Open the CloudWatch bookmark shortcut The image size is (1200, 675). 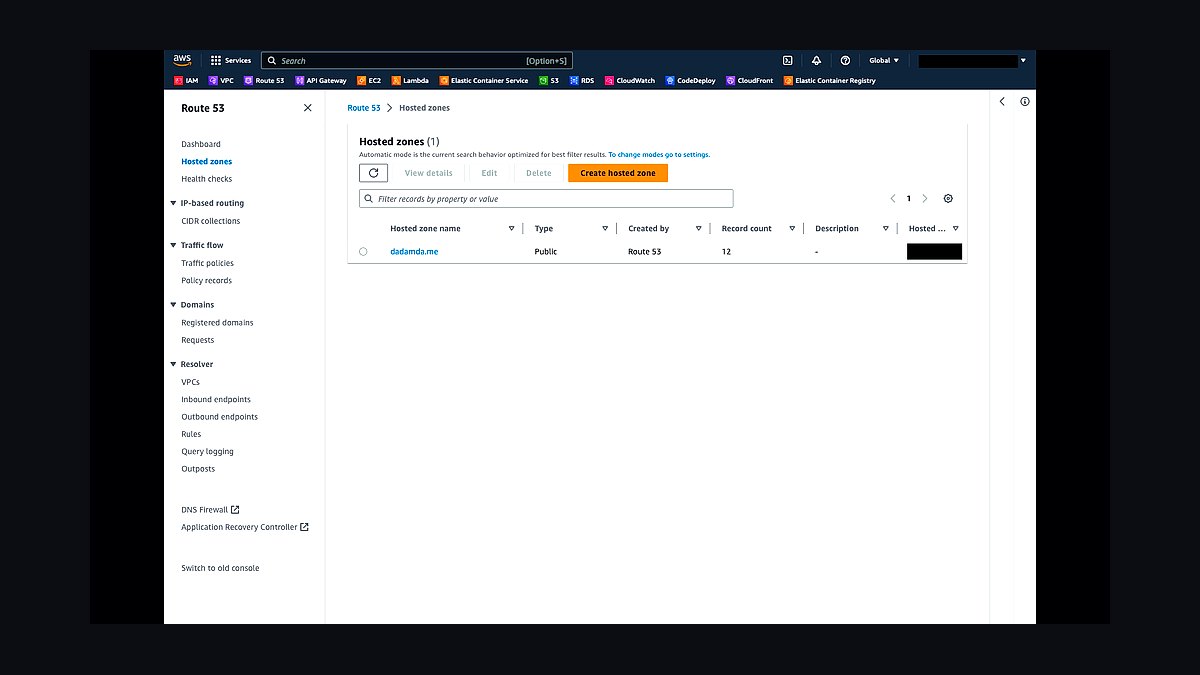(x=630, y=80)
